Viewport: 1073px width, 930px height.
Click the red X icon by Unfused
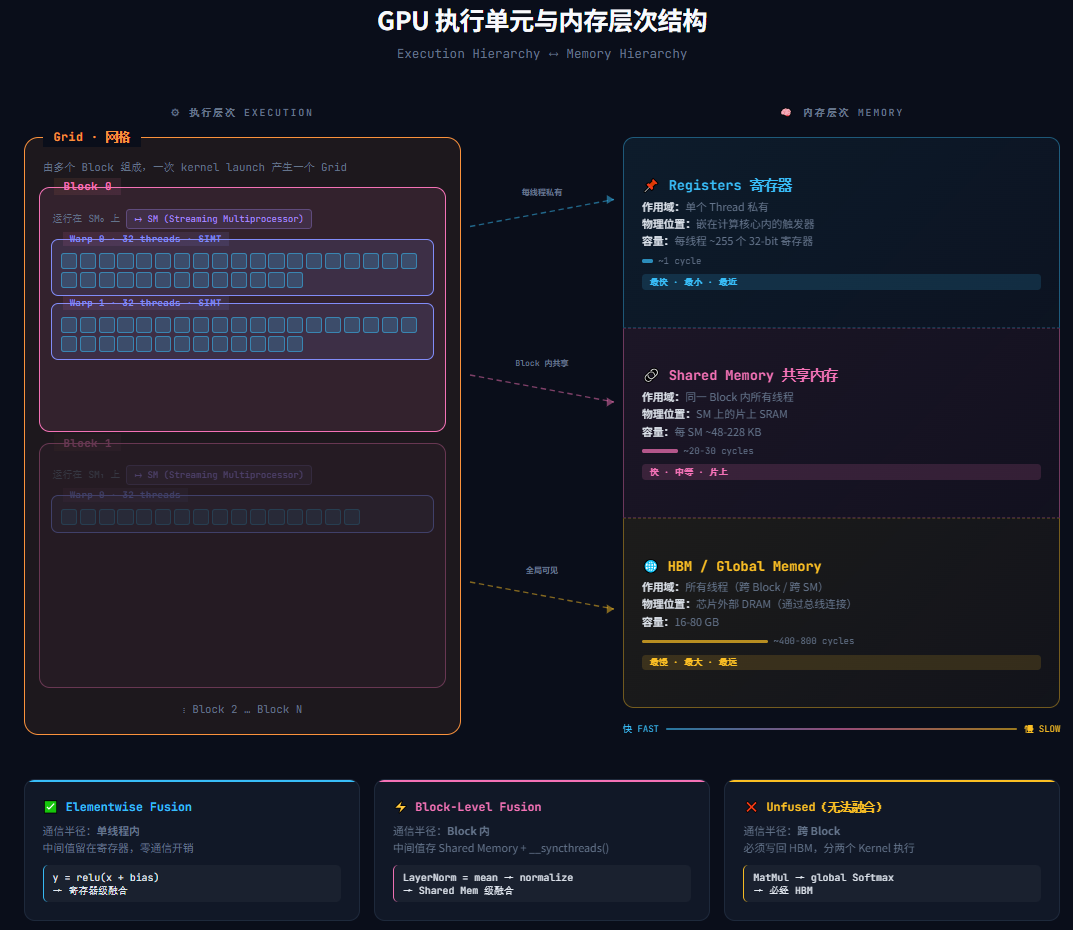click(x=751, y=807)
